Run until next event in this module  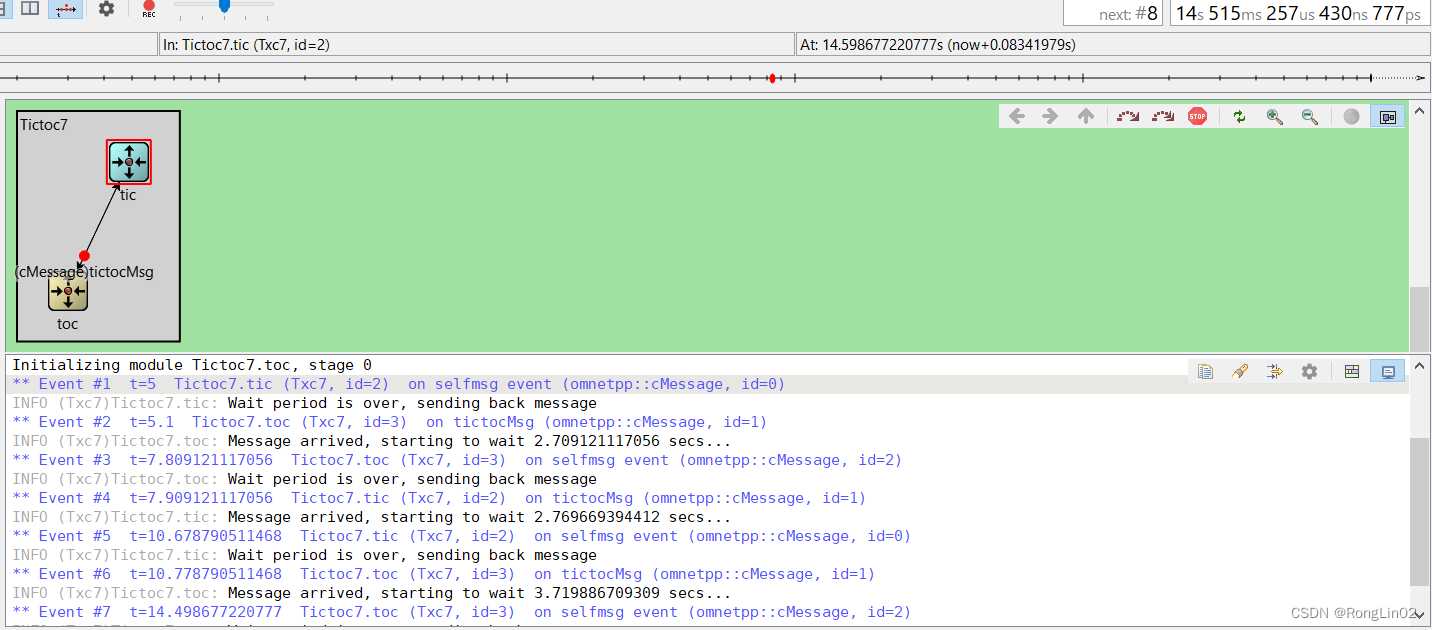pos(1128,116)
